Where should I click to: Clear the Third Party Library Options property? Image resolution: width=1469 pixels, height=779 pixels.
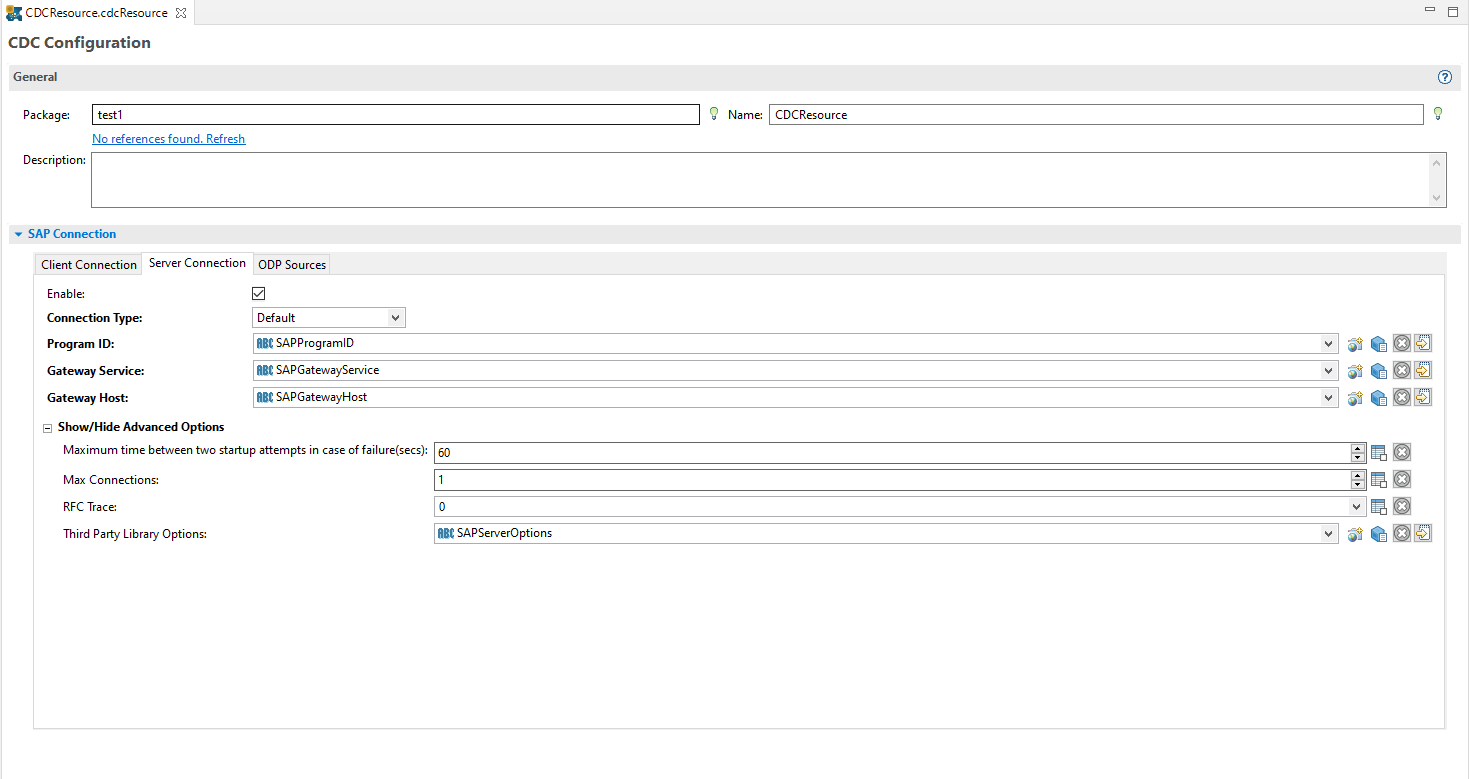[x=1402, y=534]
